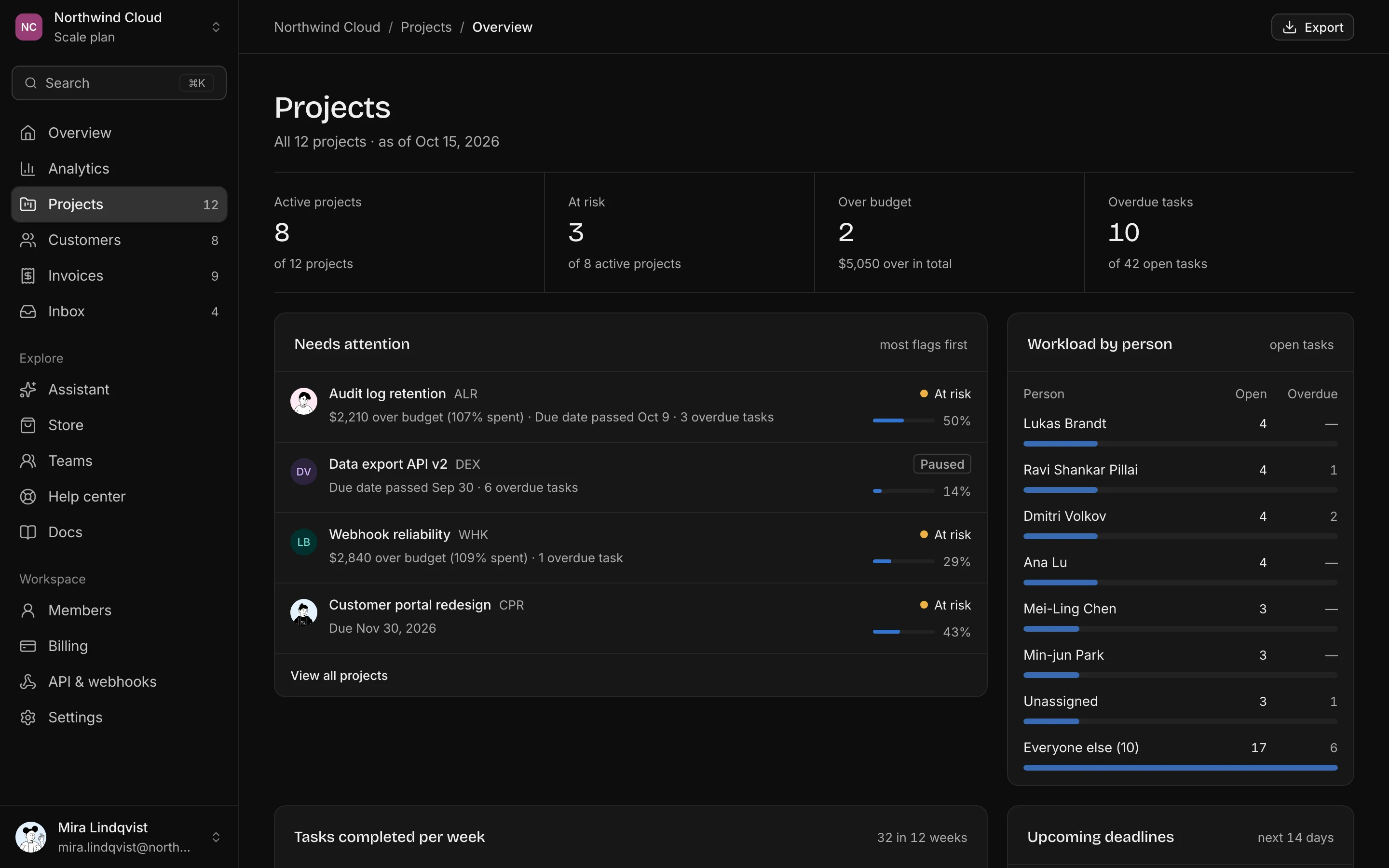
Task: Click the Export button
Action: coord(1312,27)
